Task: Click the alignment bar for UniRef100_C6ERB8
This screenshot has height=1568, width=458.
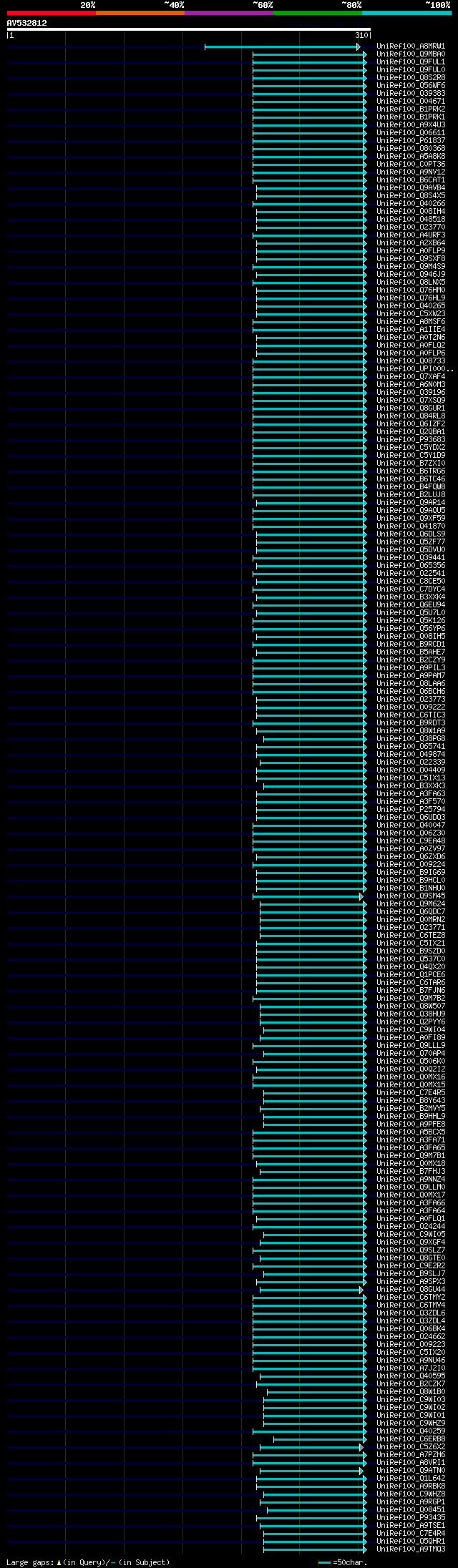Action: tap(320, 1439)
